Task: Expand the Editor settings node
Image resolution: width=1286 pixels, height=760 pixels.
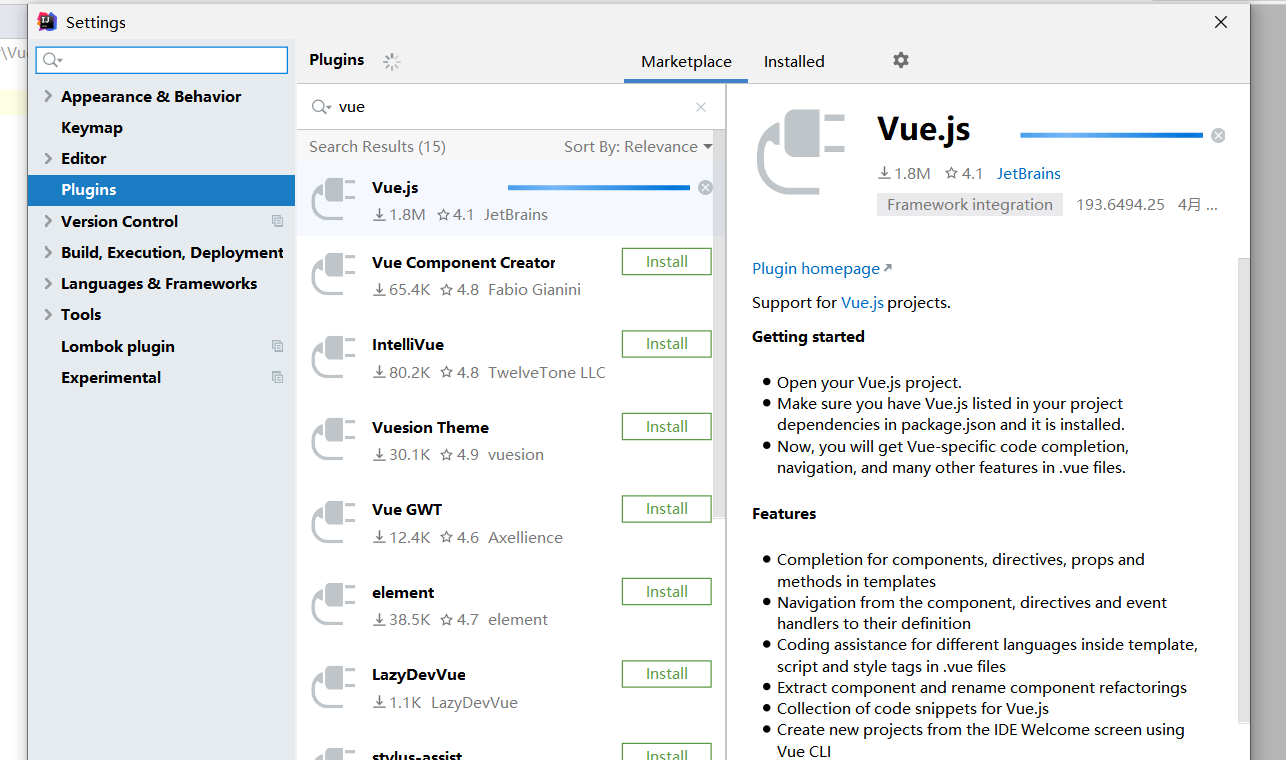Action: (x=48, y=158)
